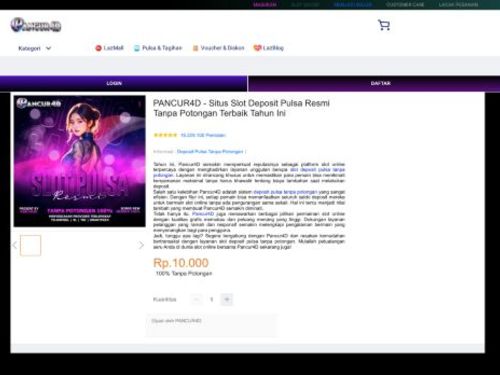Open the Customer Care top menu link
The width and height of the screenshot is (500, 375).
click(x=405, y=5)
